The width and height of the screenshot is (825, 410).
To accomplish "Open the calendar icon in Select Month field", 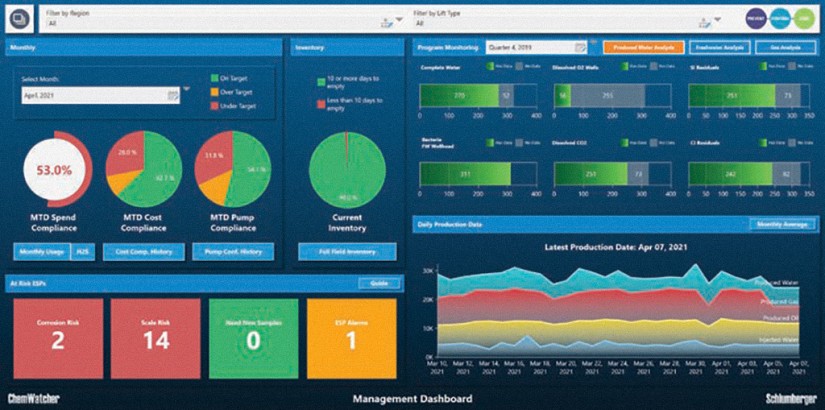I will click(174, 95).
